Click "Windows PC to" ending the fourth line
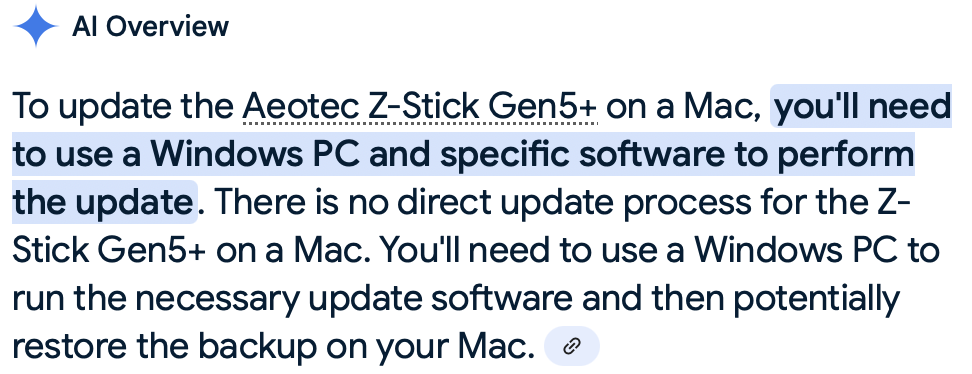Screen dimensions: 972x374 coord(816,250)
